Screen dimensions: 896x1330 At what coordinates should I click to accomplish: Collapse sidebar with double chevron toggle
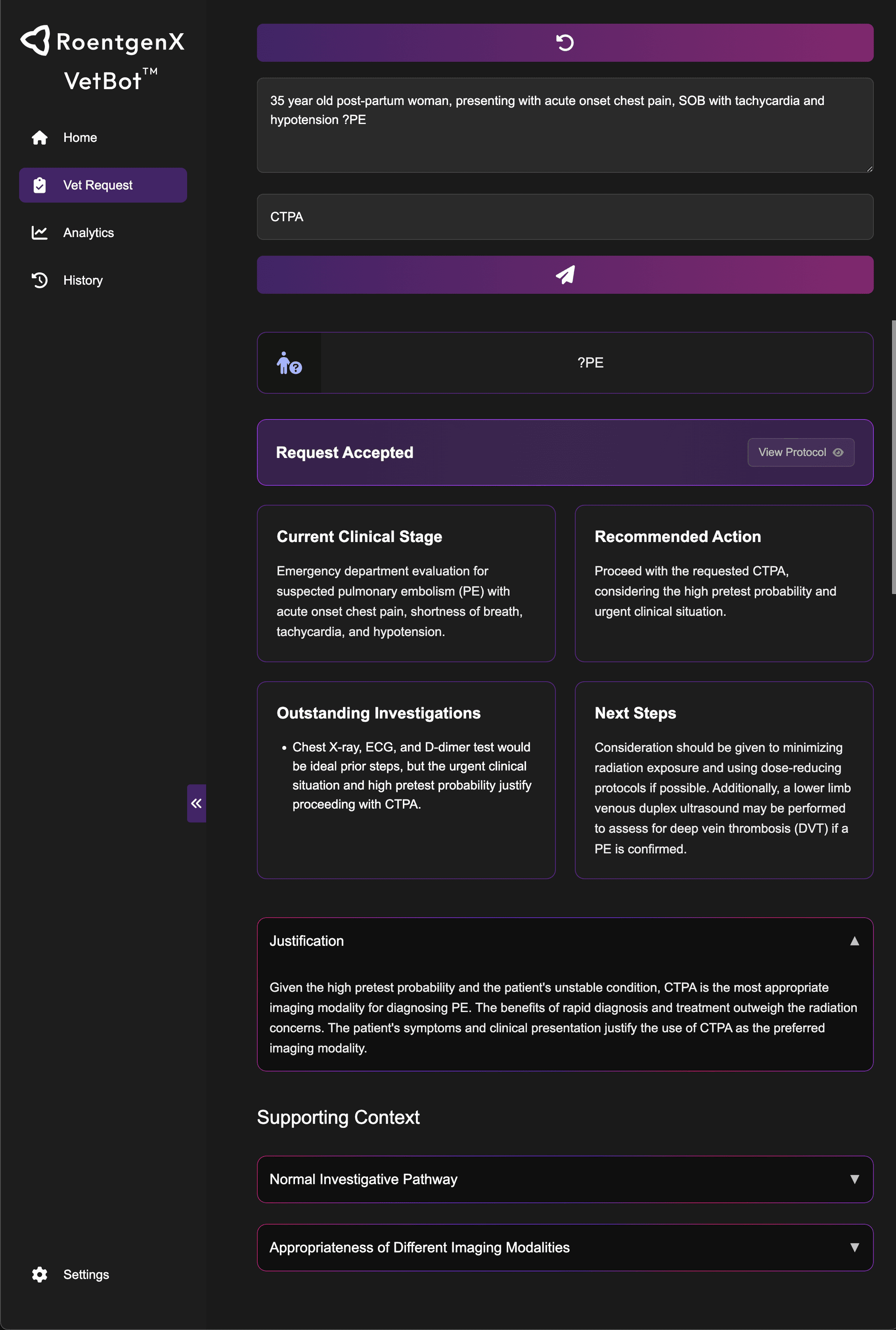(x=196, y=803)
